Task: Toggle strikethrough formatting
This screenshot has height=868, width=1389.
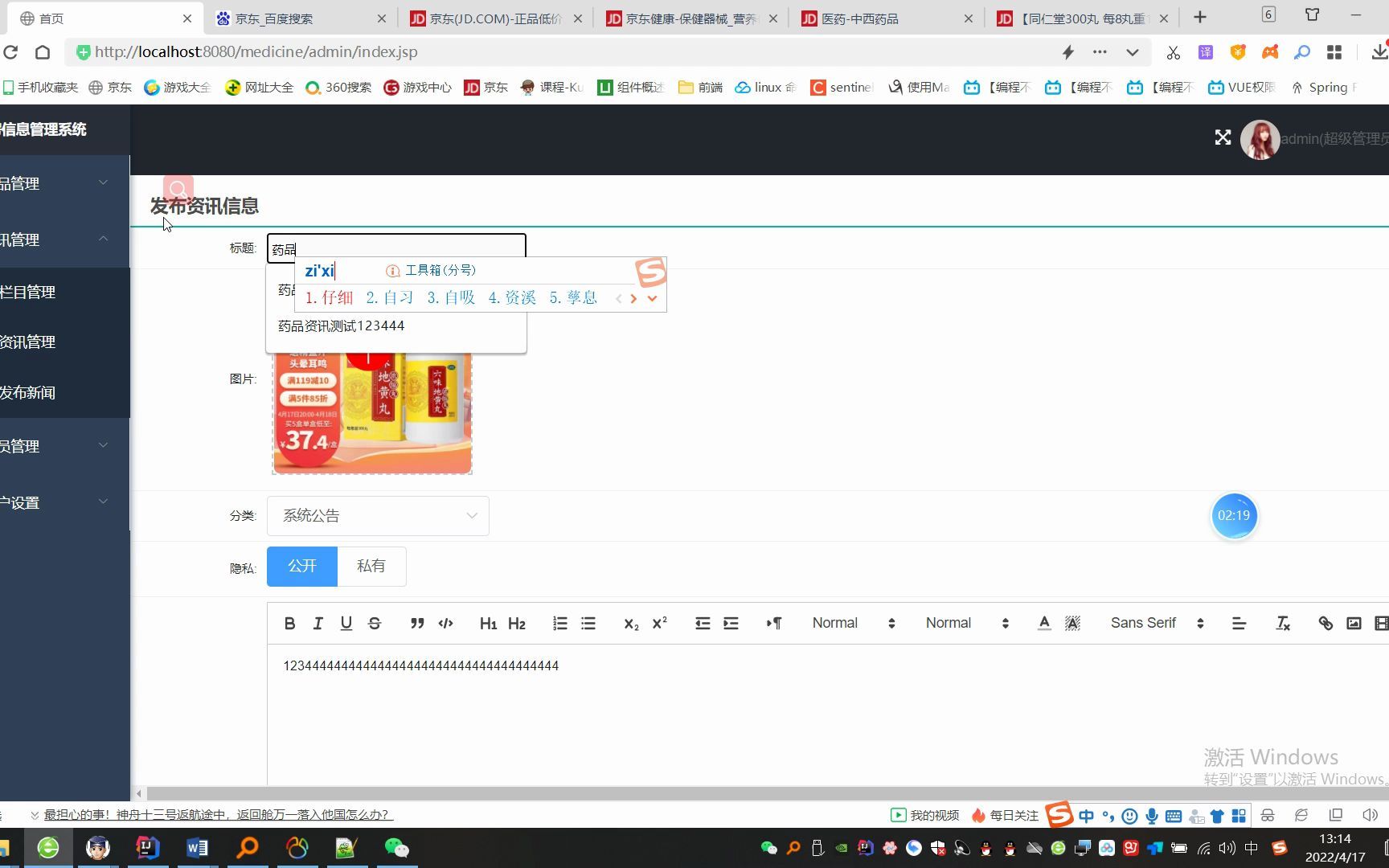Action: tap(375, 623)
